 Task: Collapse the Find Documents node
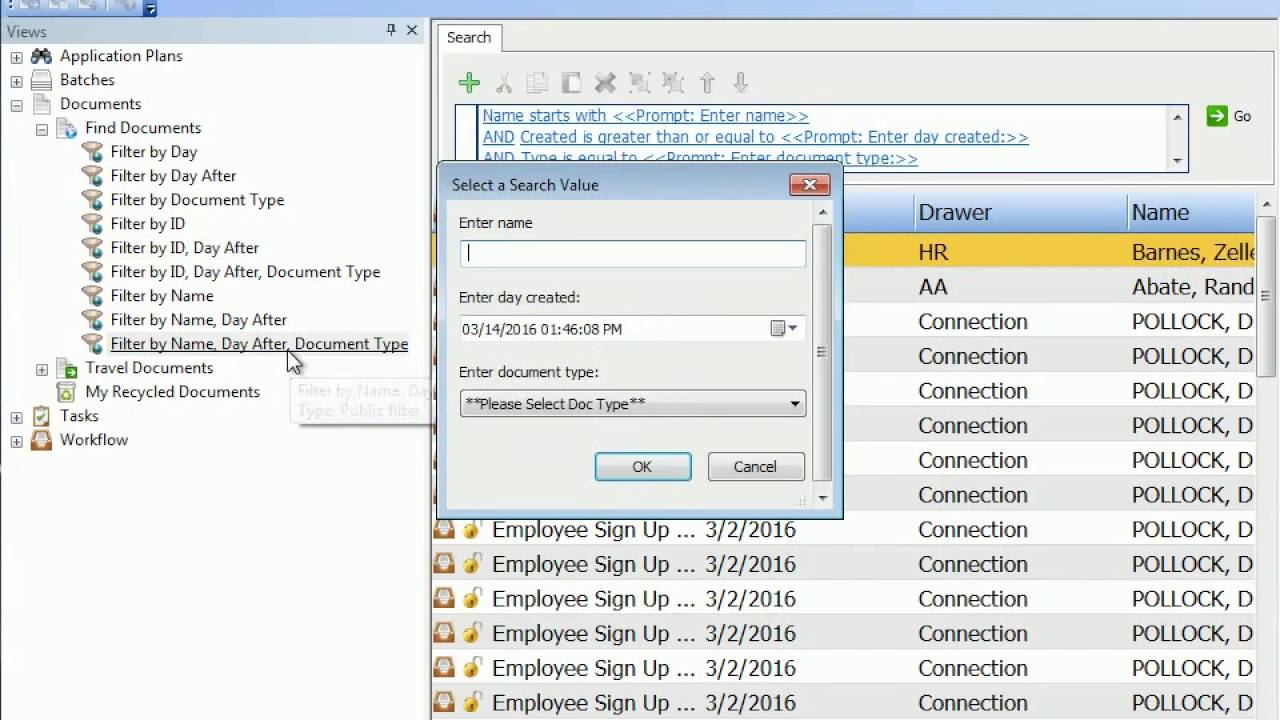42,129
